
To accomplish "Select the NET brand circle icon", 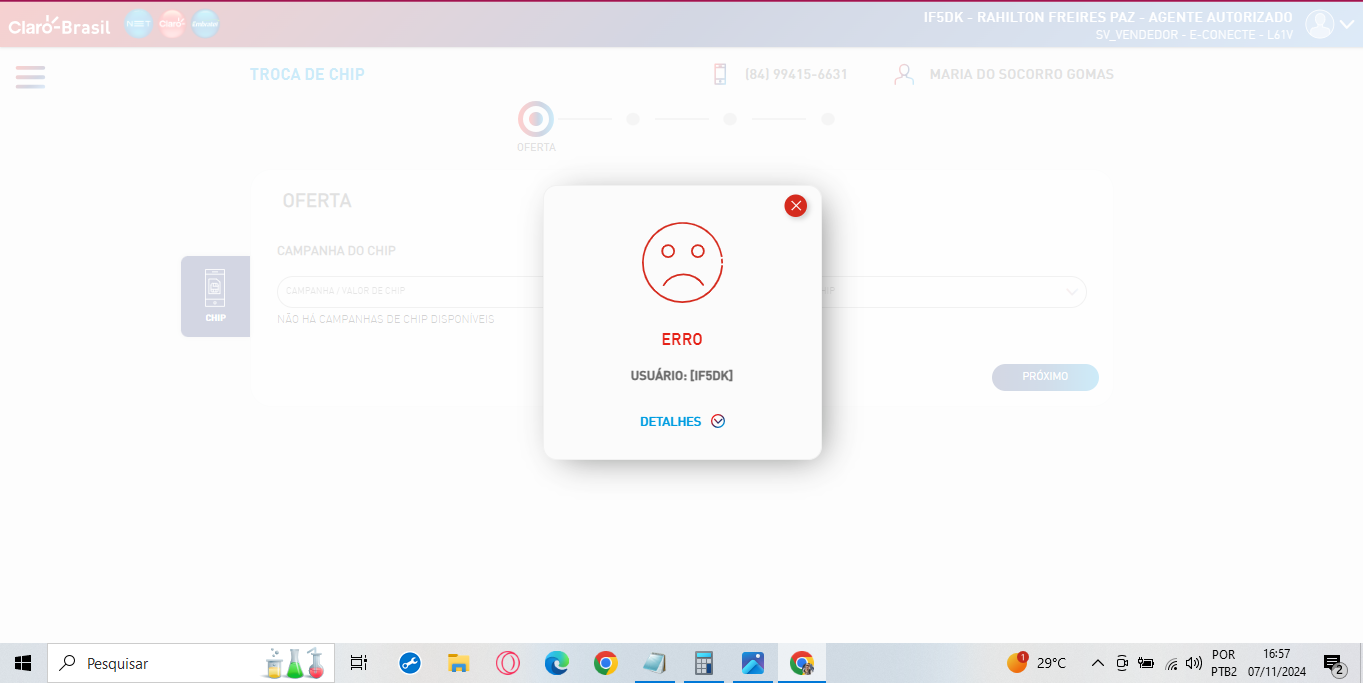I will (139, 24).
